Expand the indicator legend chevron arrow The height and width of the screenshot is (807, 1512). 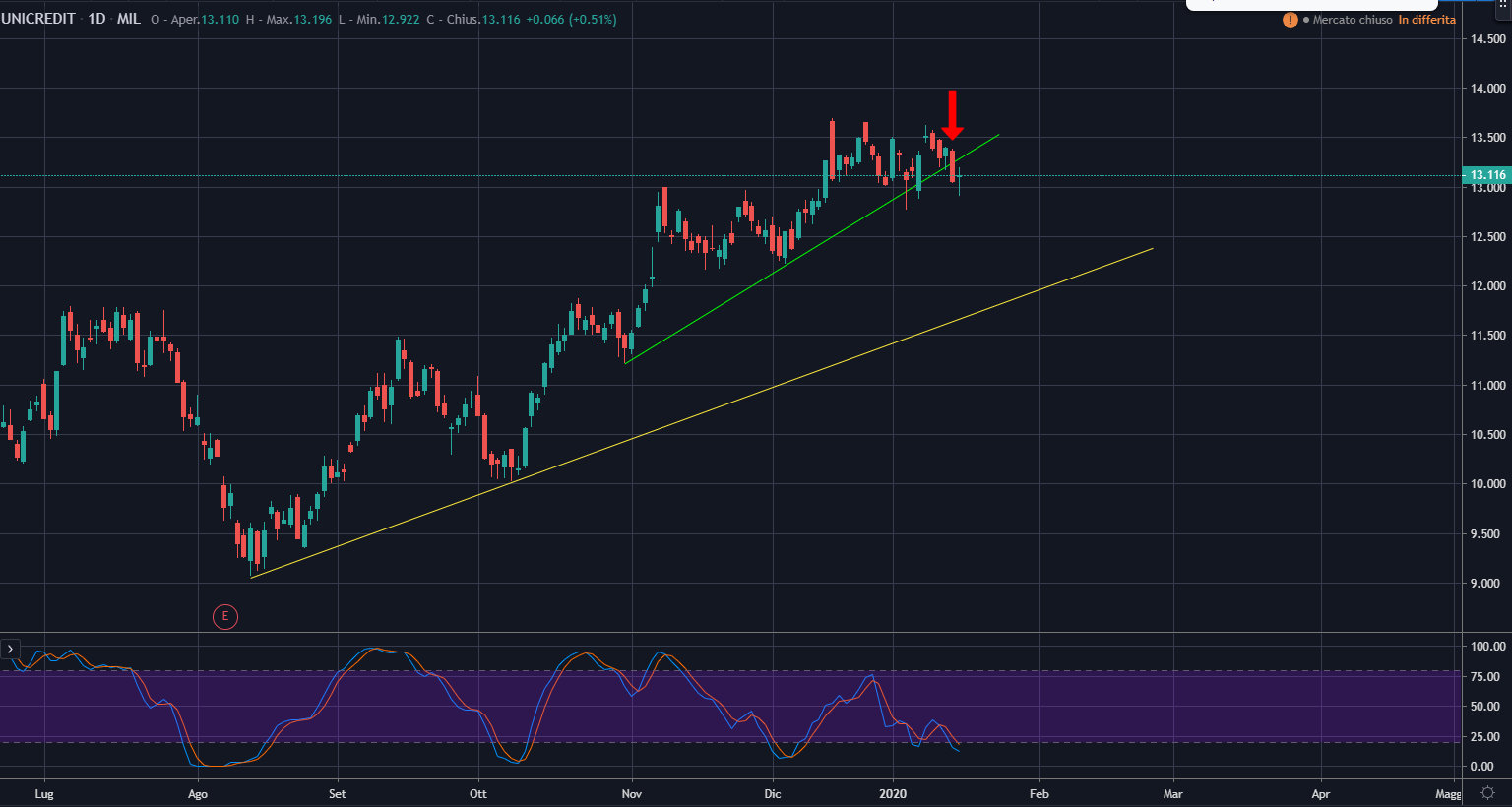(10, 650)
